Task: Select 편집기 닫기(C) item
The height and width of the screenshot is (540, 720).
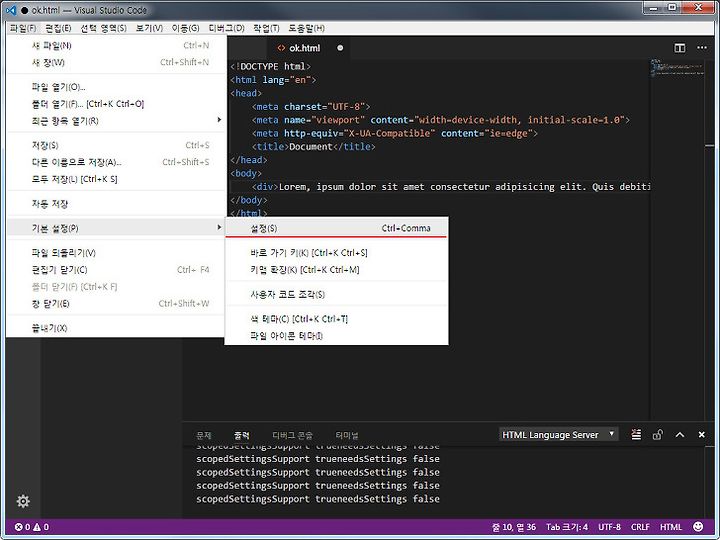Action: coord(117,270)
